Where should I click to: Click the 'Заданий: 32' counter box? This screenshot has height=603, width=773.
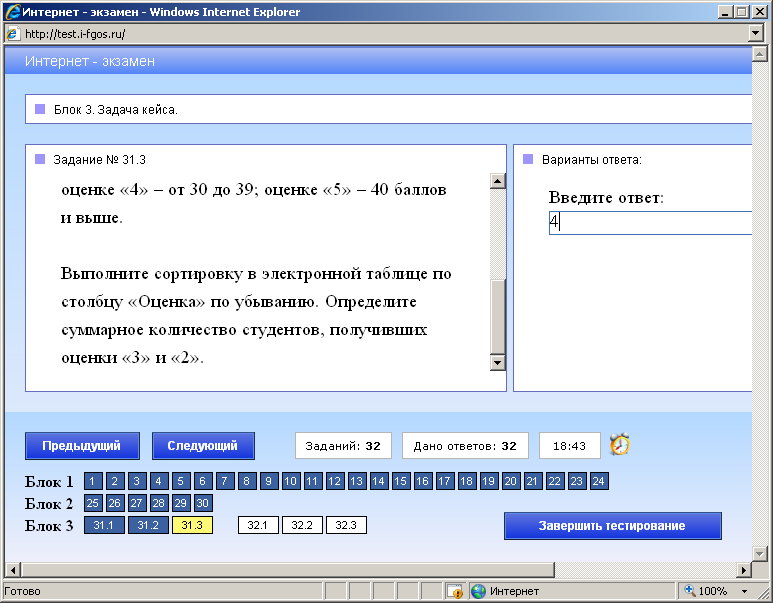tap(343, 446)
